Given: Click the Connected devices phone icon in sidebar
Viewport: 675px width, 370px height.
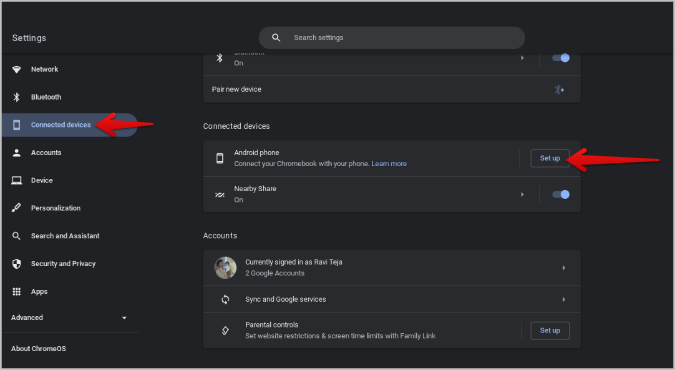Looking at the screenshot, I should pyautogui.click(x=16, y=125).
